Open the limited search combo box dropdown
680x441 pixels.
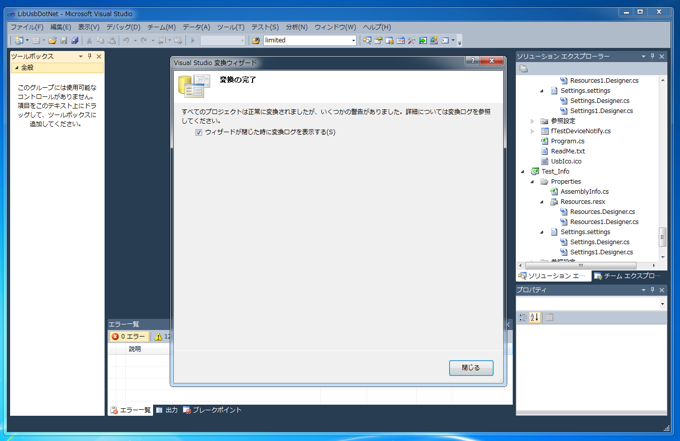coord(353,40)
